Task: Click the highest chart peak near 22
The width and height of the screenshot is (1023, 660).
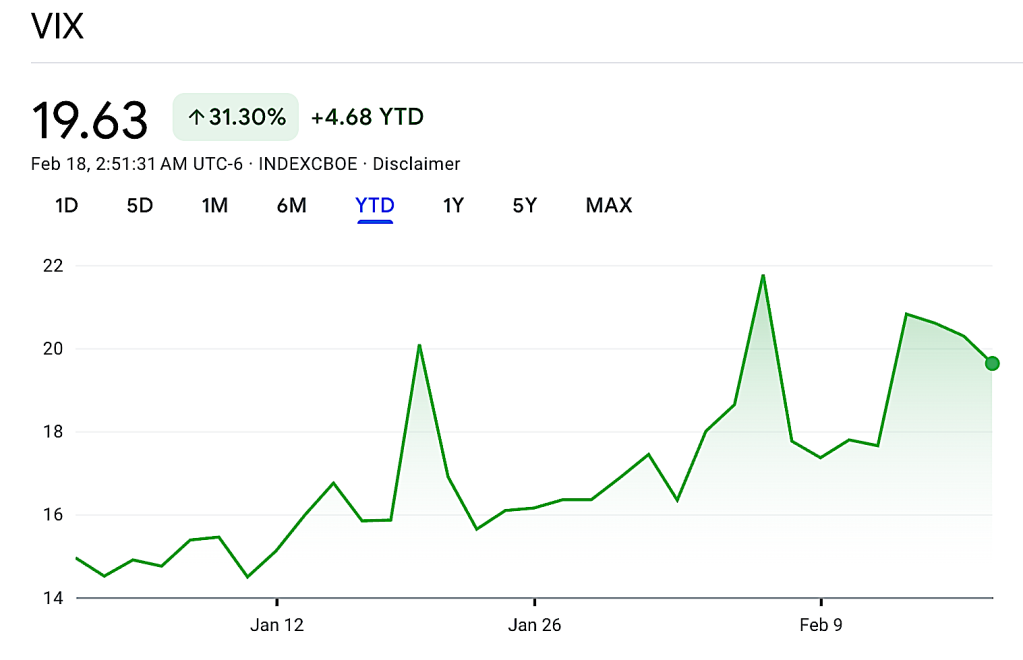Action: point(763,275)
